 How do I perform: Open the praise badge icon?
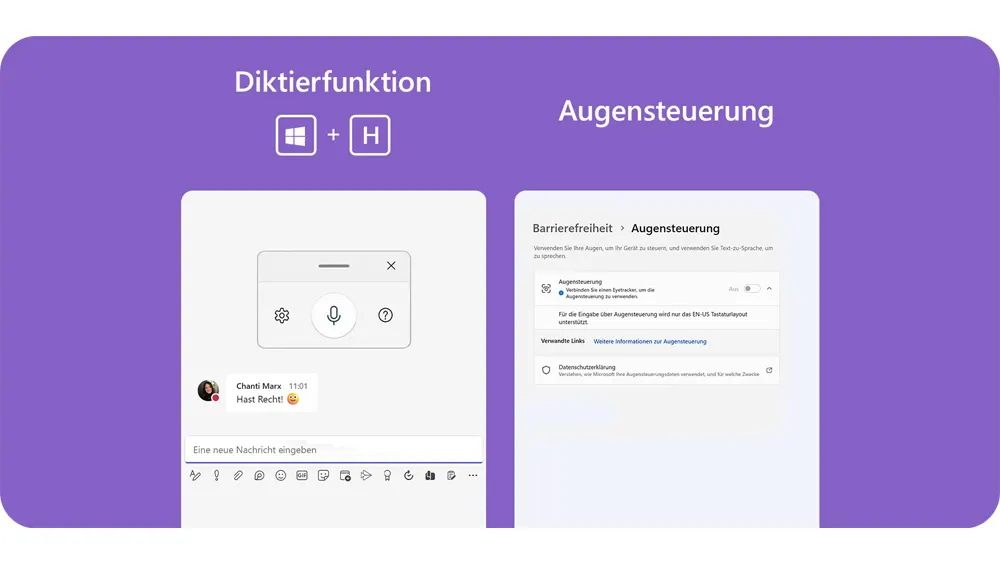pyautogui.click(x=387, y=476)
